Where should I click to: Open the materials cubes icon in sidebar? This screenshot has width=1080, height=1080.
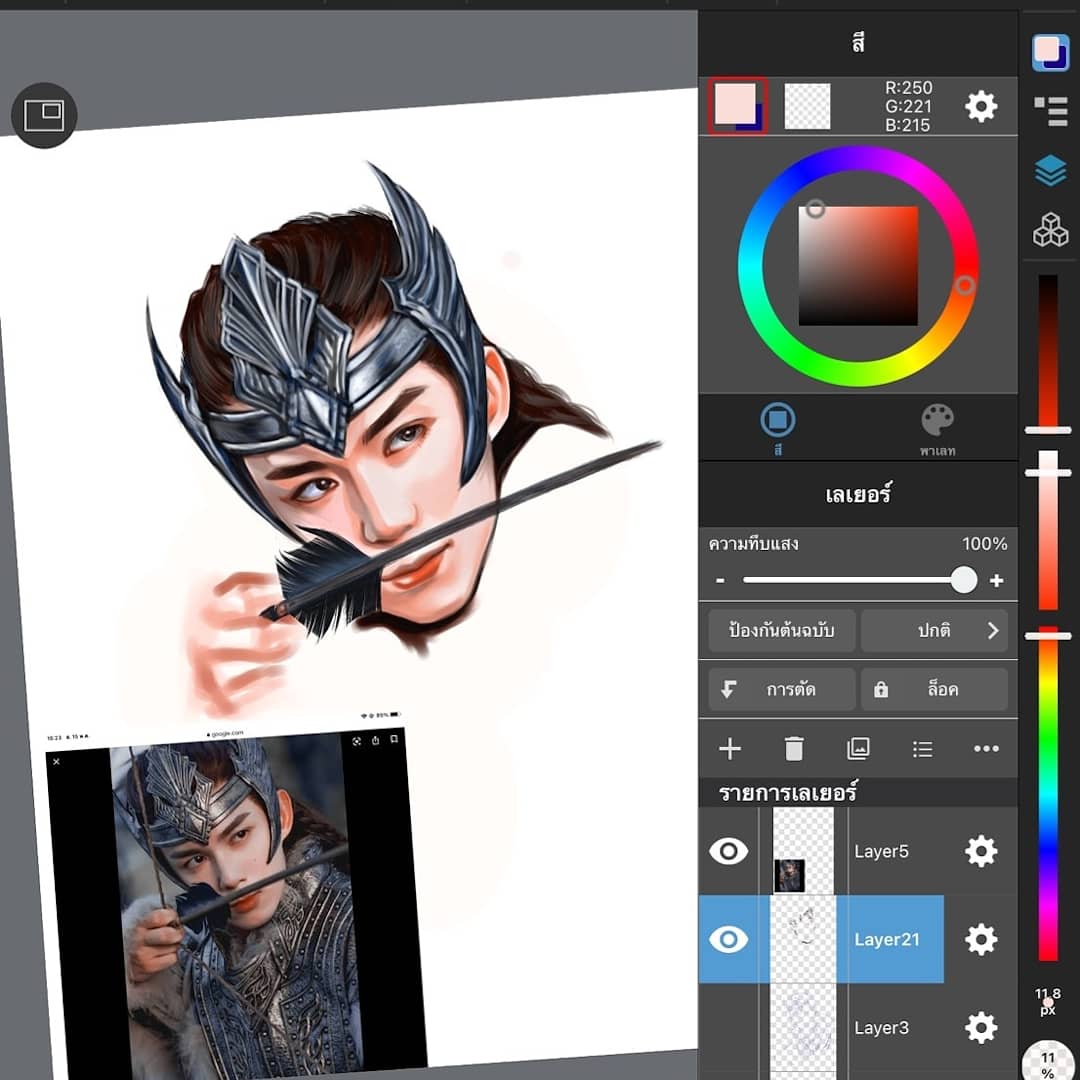coord(1050,229)
